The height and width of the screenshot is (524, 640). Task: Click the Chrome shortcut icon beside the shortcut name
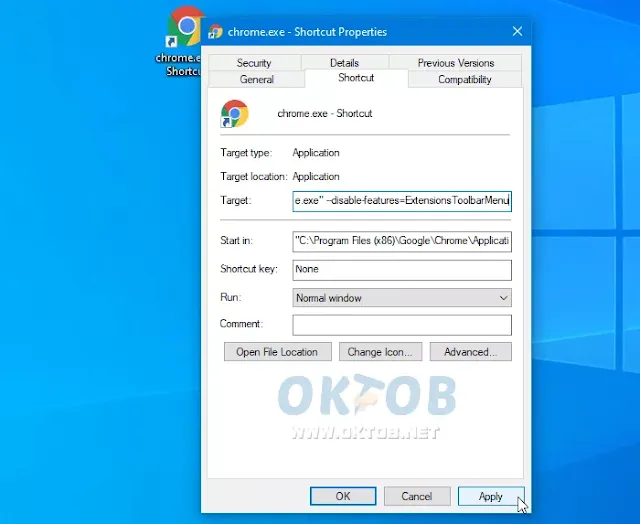pos(234,113)
